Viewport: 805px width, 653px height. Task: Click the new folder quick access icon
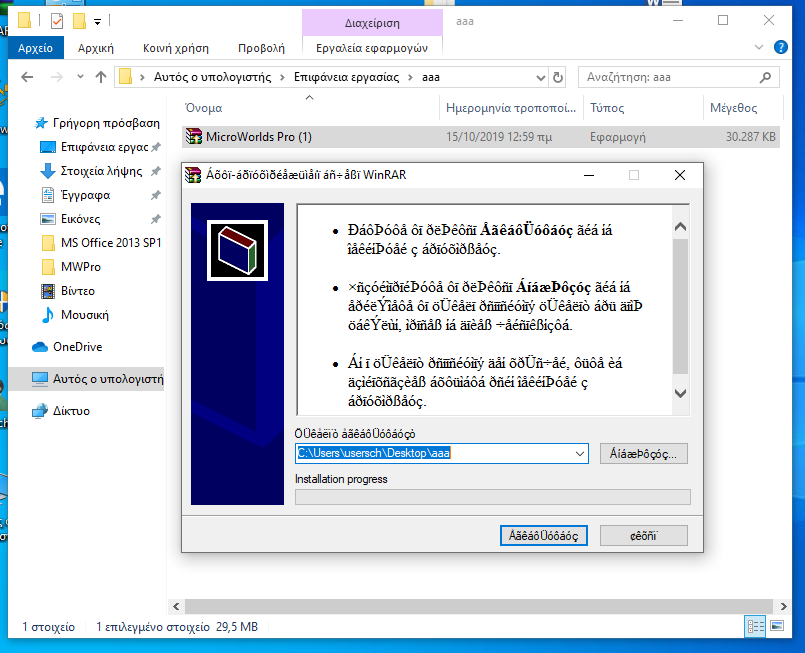(79, 21)
